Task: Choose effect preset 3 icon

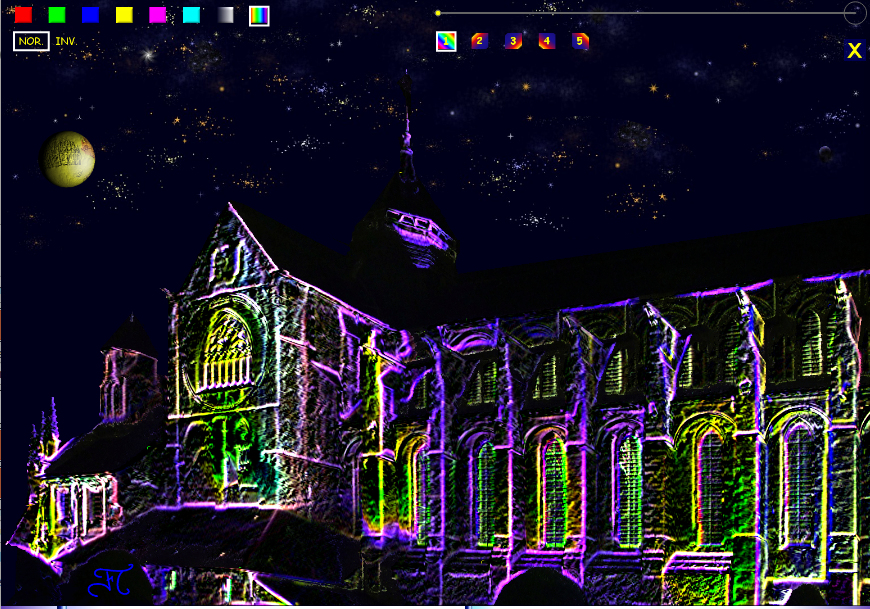Action: pos(513,41)
